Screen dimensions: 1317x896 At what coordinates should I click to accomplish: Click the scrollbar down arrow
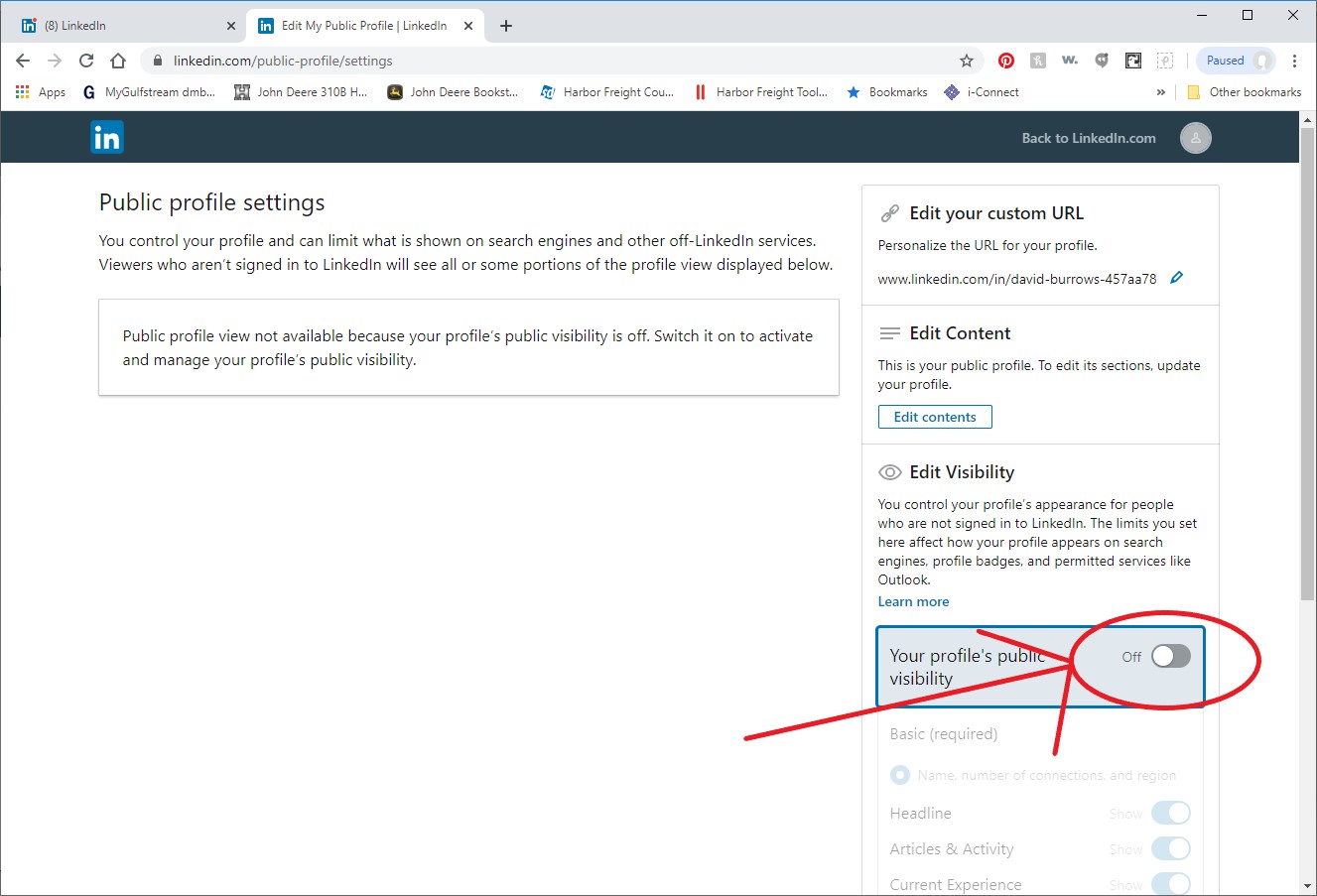tap(1307, 886)
